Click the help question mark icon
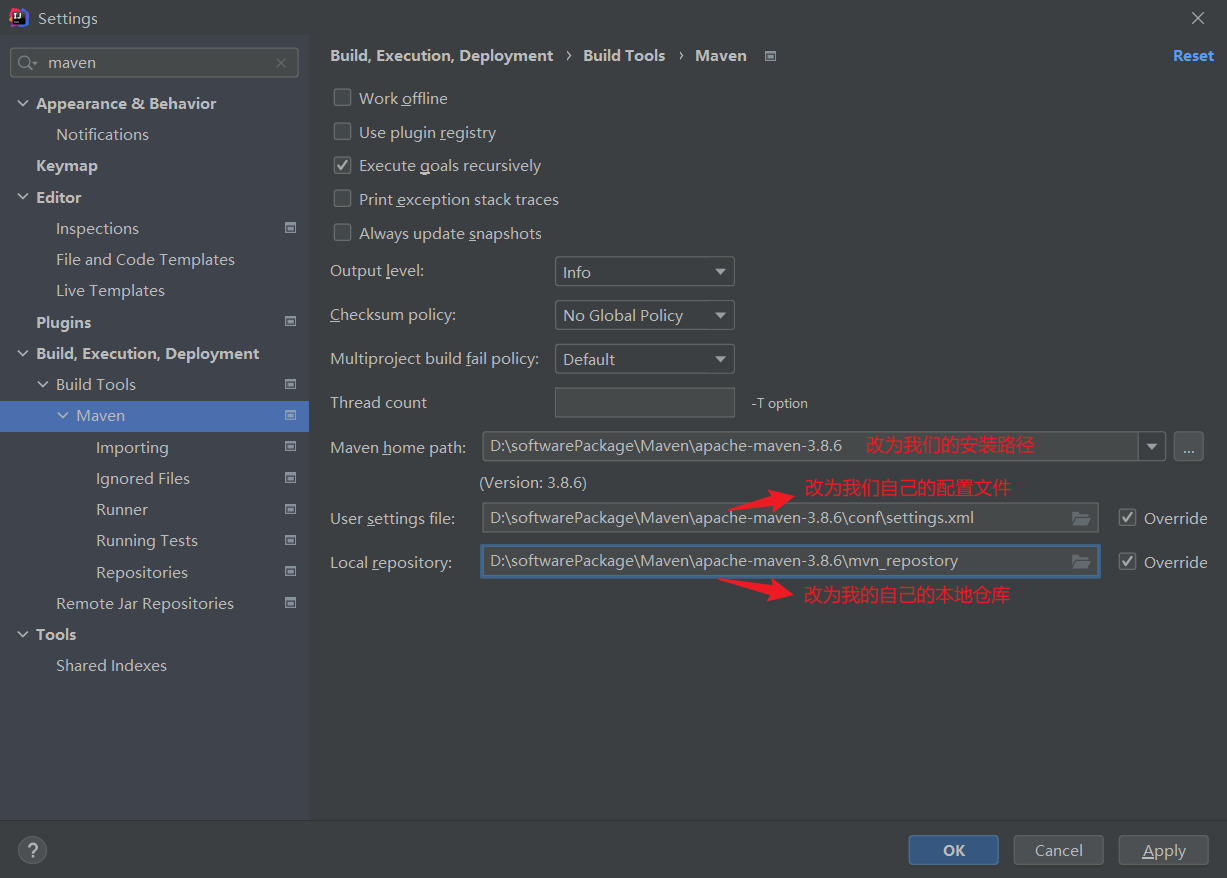1227x878 pixels. click(32, 850)
